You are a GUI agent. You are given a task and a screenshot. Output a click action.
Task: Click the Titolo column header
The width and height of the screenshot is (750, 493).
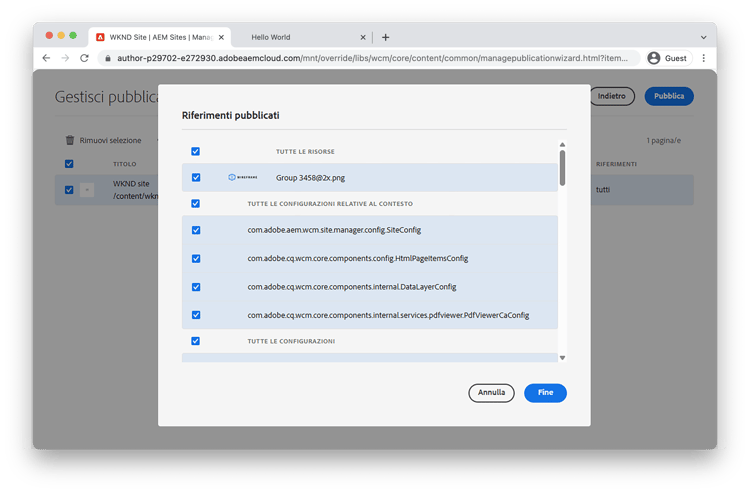[124, 164]
